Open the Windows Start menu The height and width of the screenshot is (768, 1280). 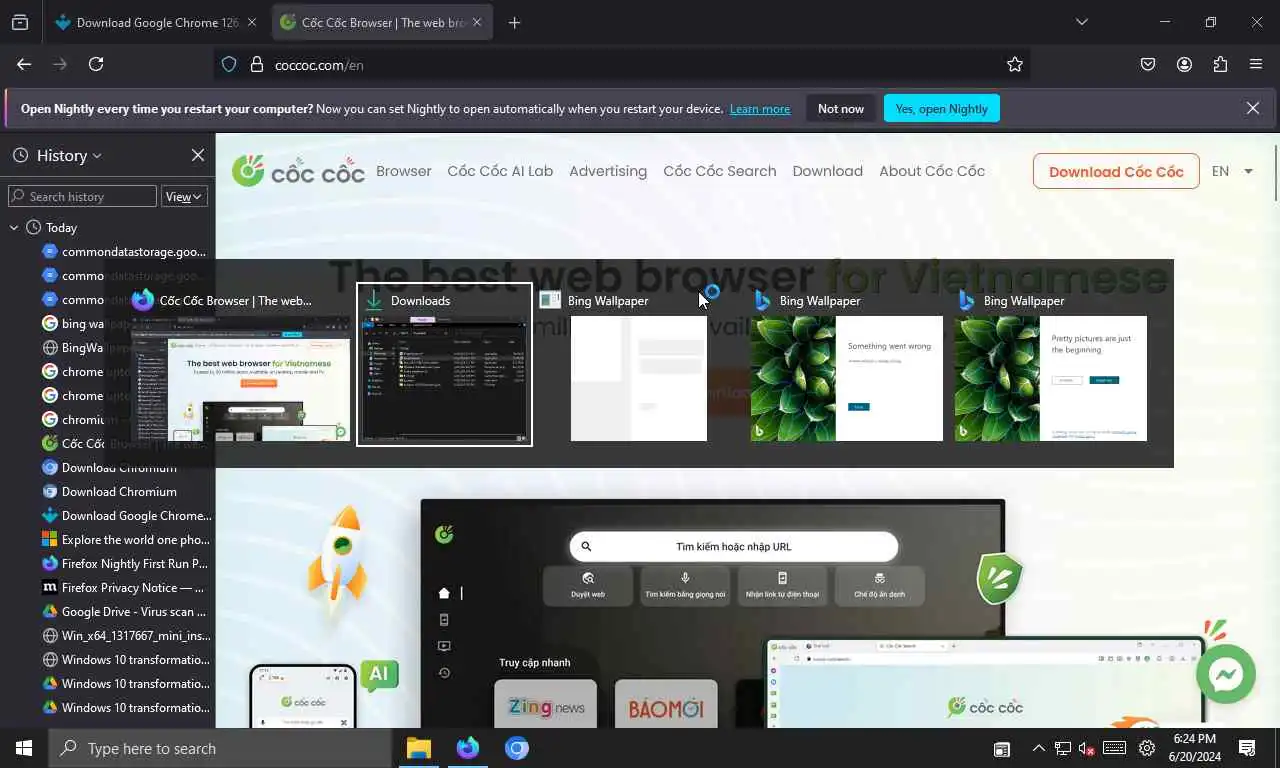24,748
